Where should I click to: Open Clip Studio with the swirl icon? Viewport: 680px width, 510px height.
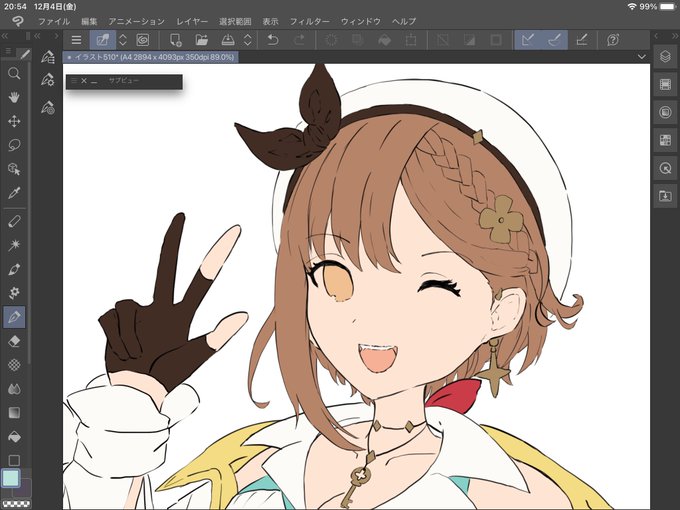142,40
